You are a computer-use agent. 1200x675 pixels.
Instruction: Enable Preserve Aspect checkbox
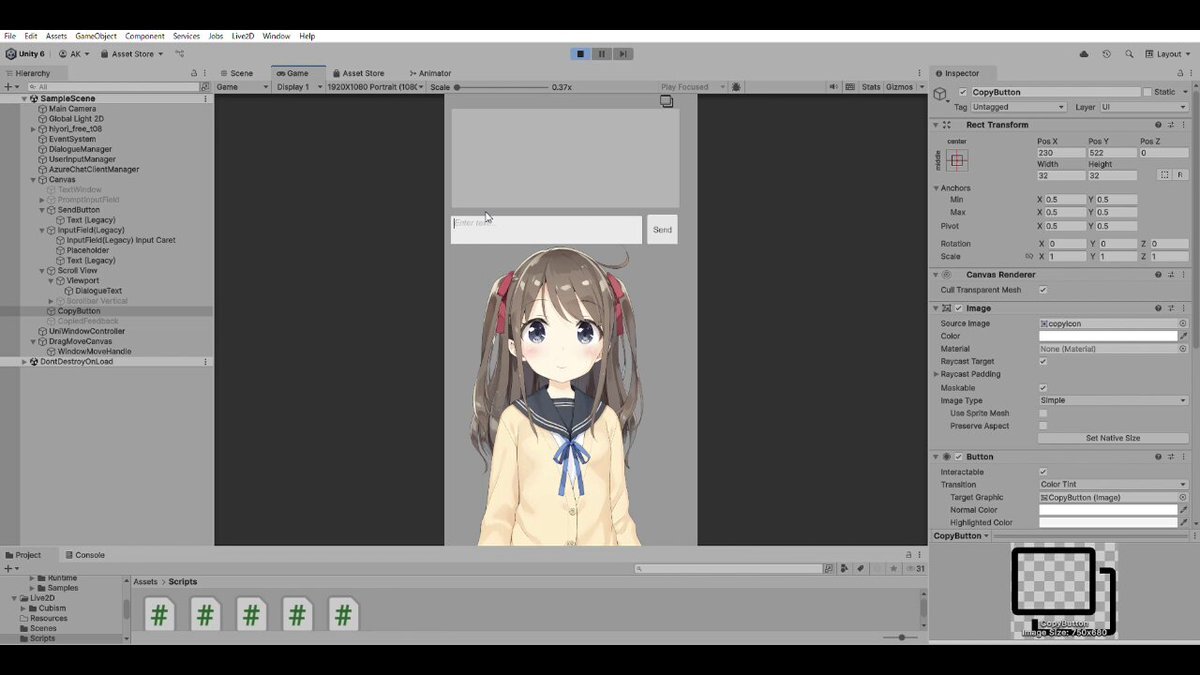click(x=1043, y=426)
